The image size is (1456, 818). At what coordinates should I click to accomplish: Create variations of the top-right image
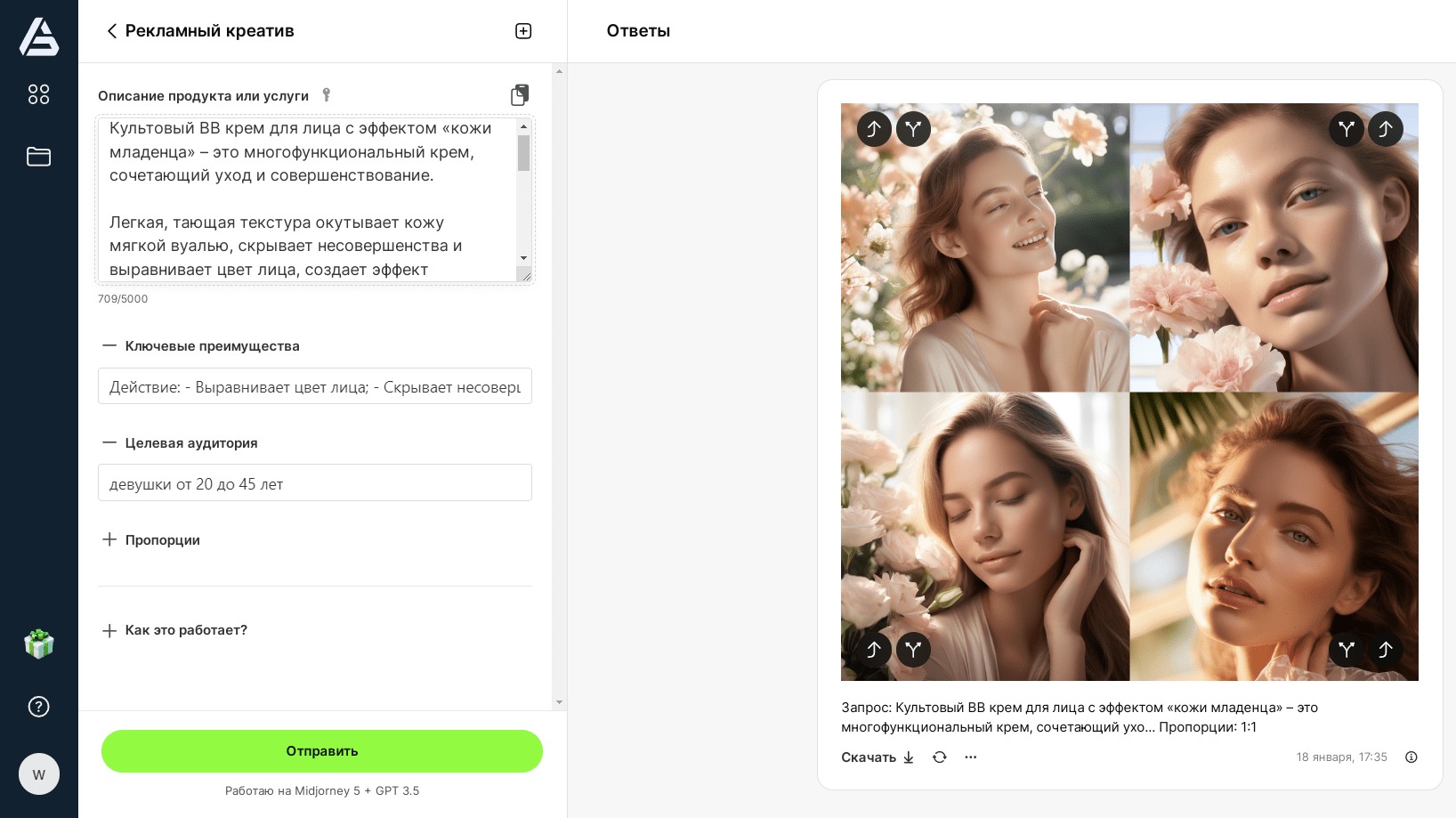[x=1347, y=129]
